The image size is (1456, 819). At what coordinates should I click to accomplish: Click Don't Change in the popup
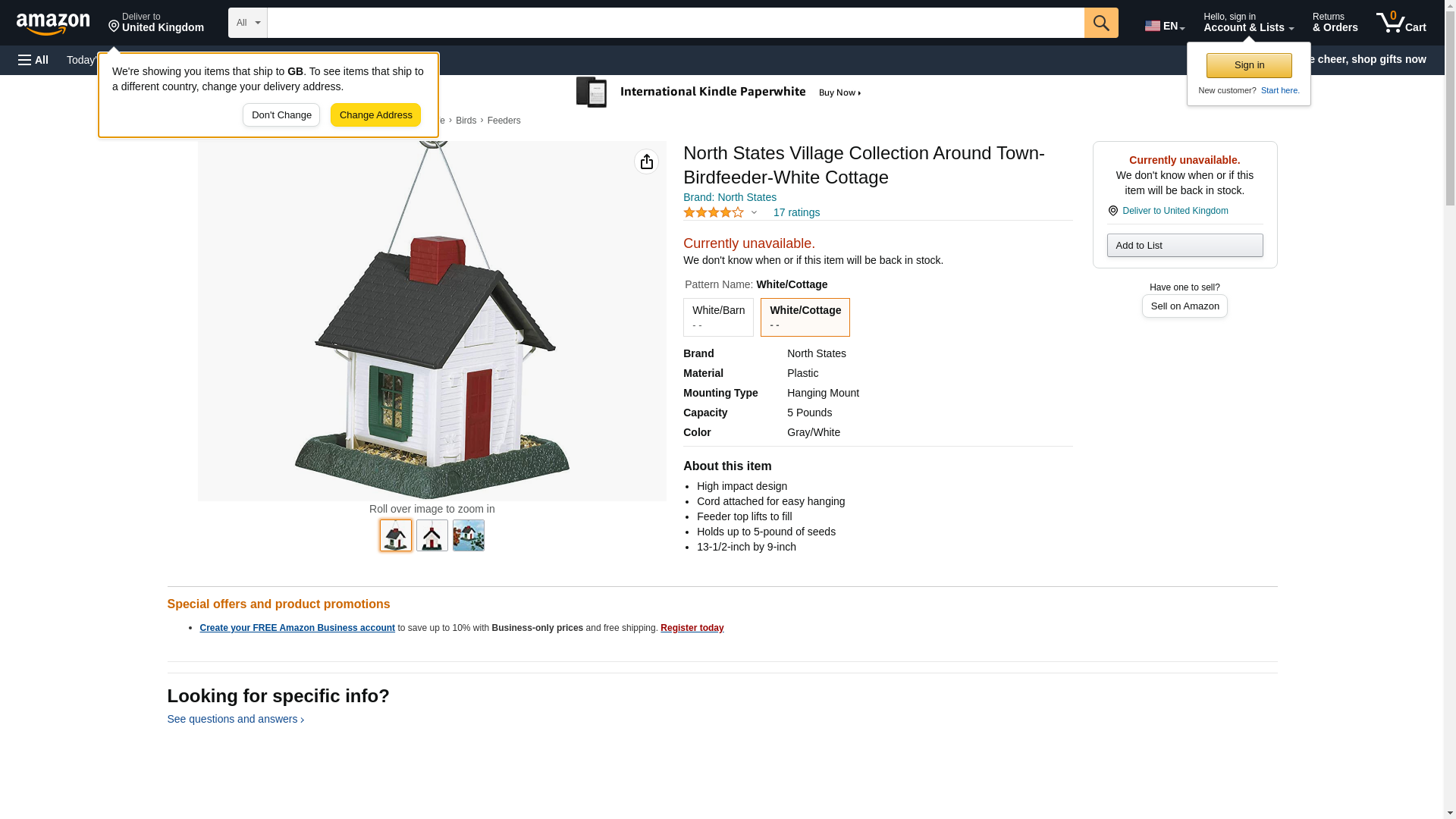(281, 115)
